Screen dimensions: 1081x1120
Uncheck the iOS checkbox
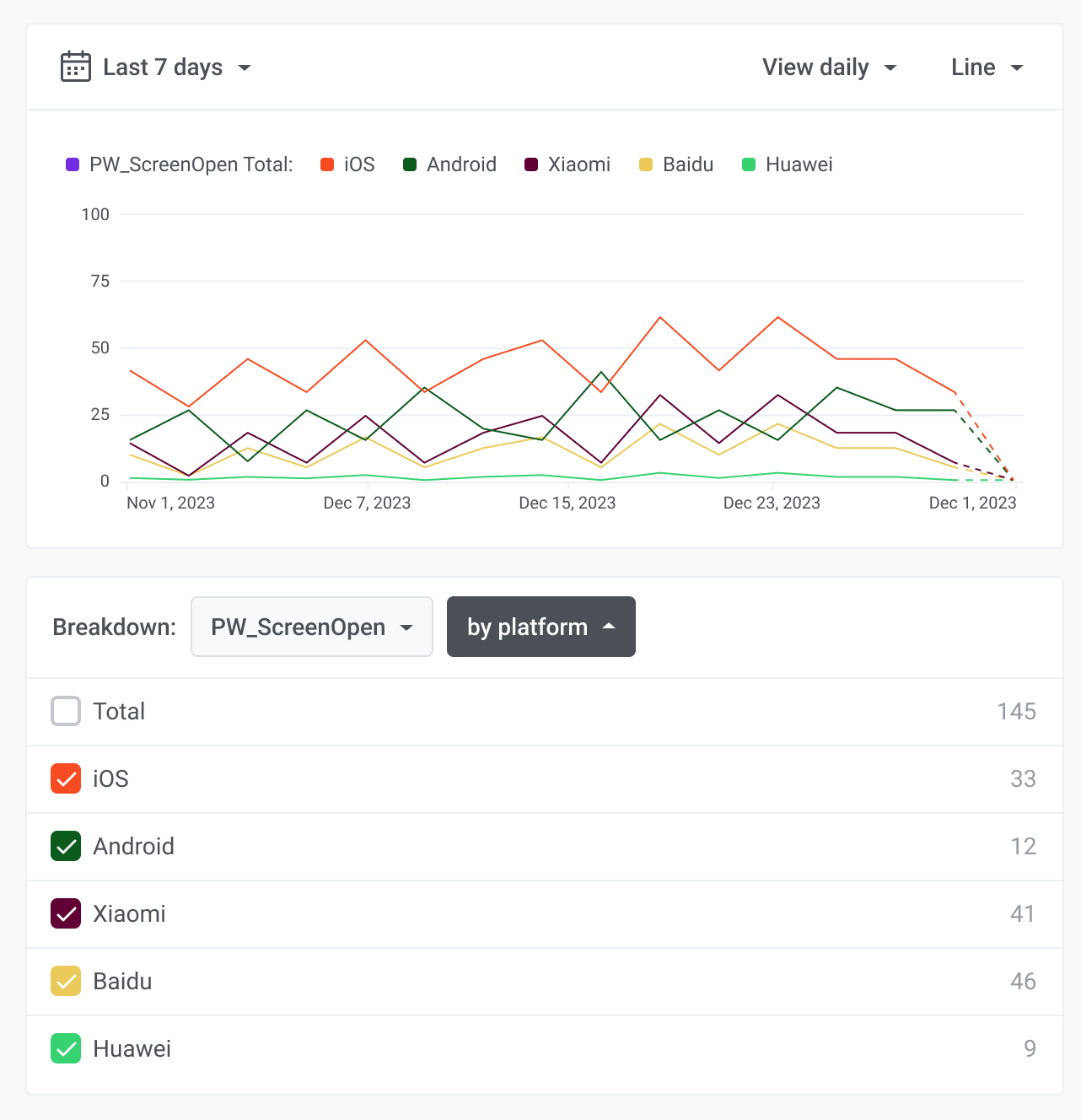point(66,778)
